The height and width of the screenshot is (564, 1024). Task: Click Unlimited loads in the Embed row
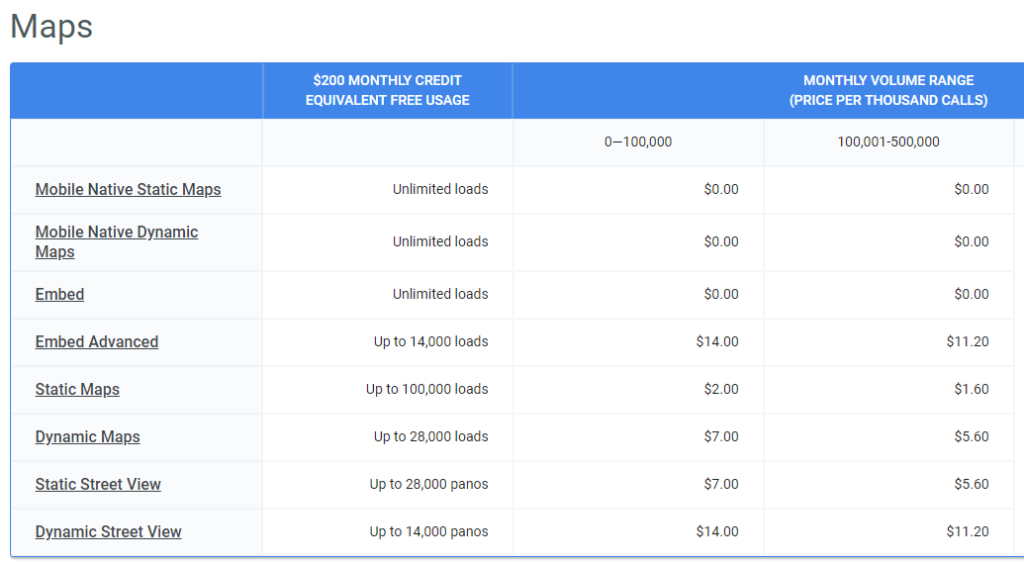point(440,294)
